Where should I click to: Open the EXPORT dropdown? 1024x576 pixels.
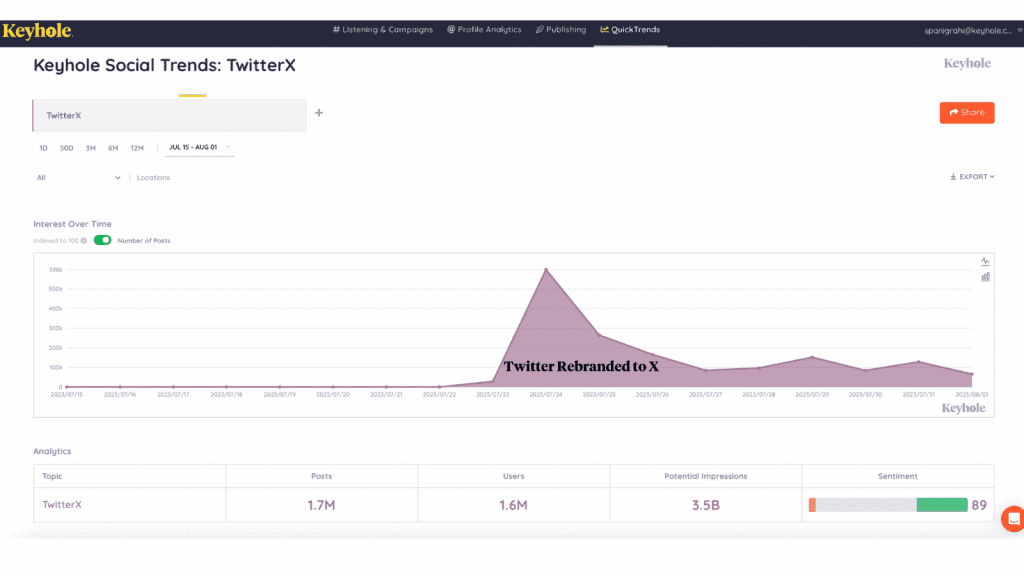click(972, 177)
